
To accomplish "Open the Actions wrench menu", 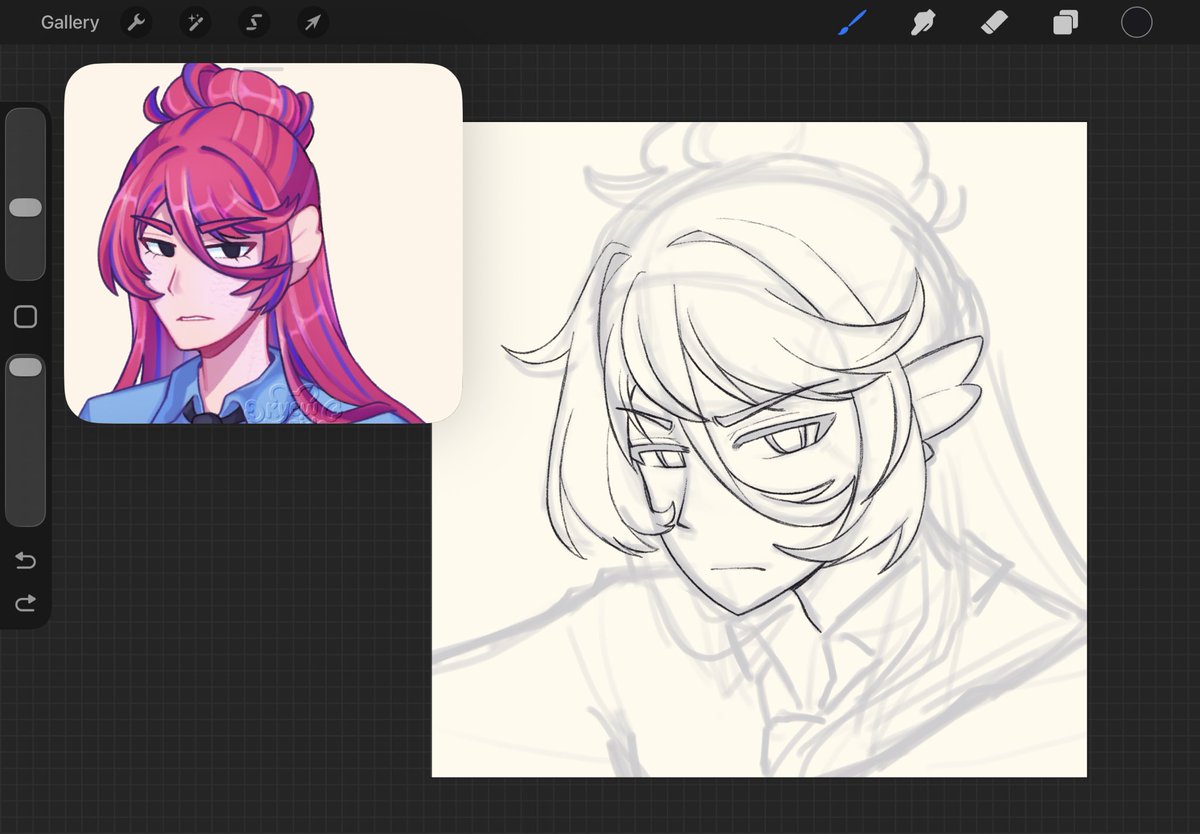I will pos(136,22).
